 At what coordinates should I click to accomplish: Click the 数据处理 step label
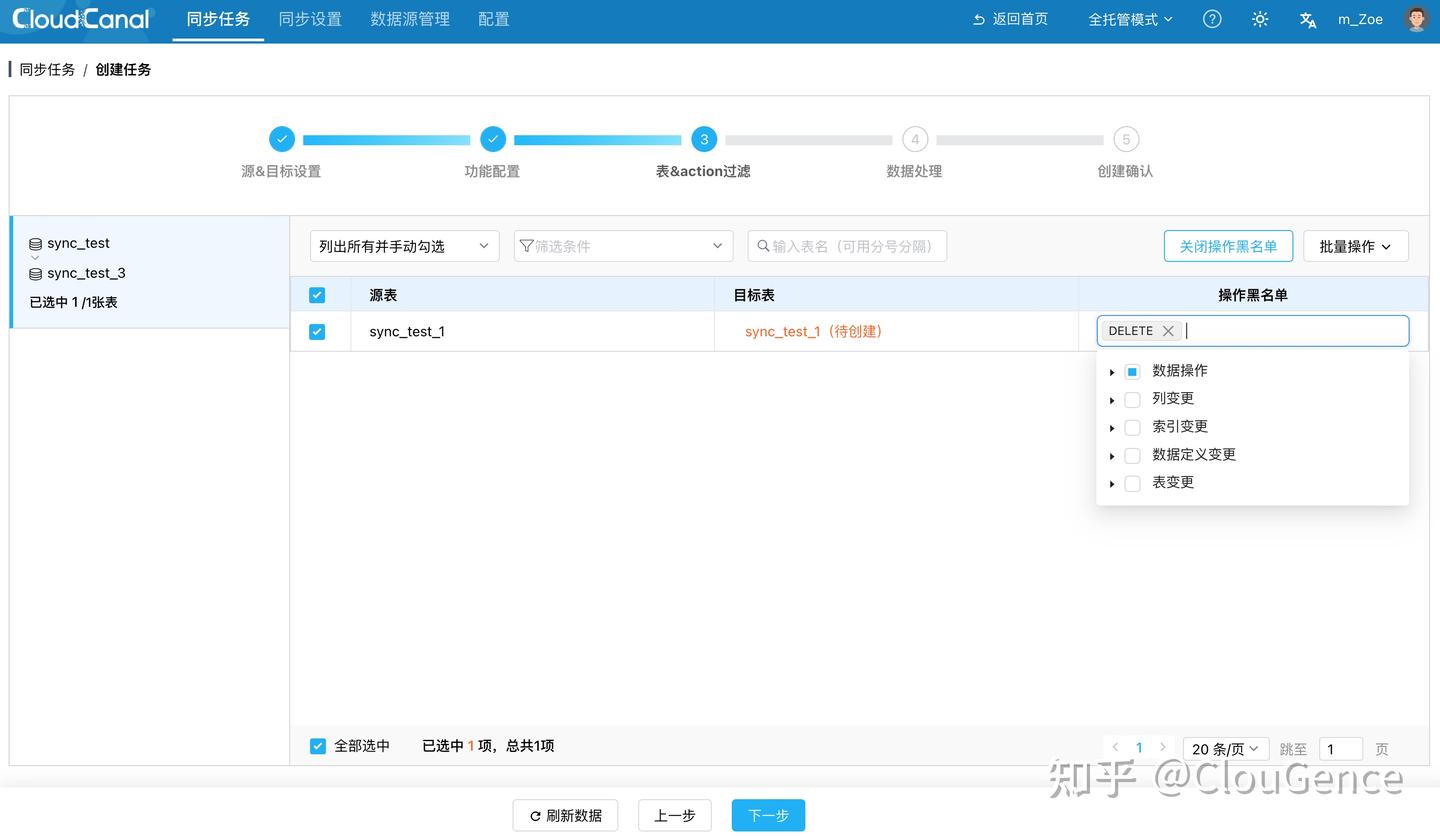[x=914, y=171]
